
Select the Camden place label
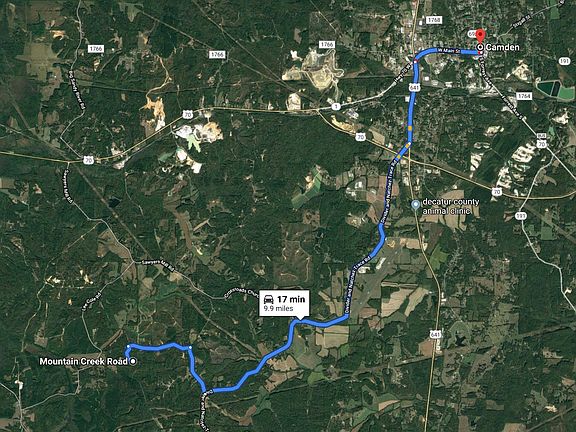coord(503,47)
